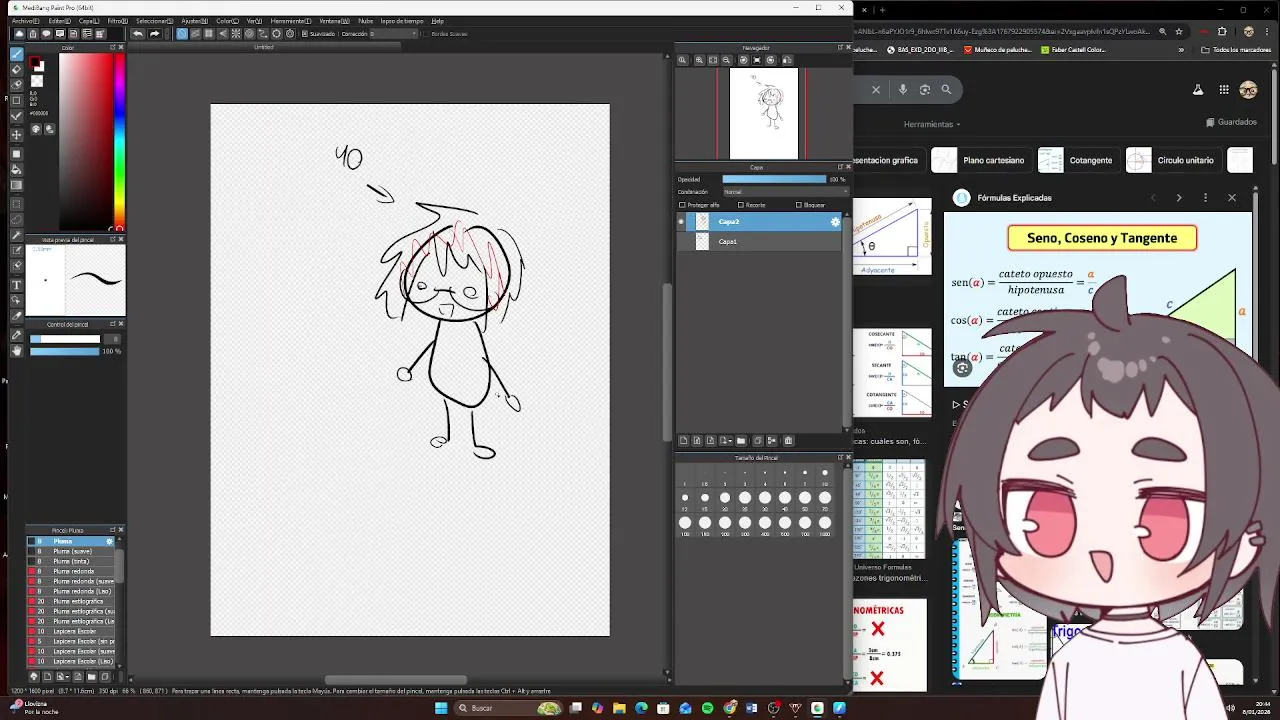Viewport: 1280px width, 720px height.
Task: Select the Text tool
Action: point(16,284)
